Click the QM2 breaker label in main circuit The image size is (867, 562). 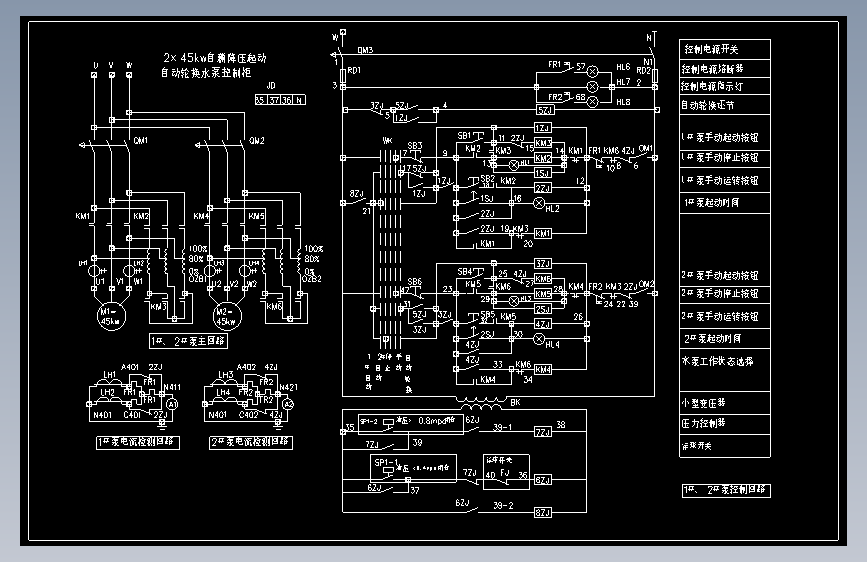(x=257, y=140)
